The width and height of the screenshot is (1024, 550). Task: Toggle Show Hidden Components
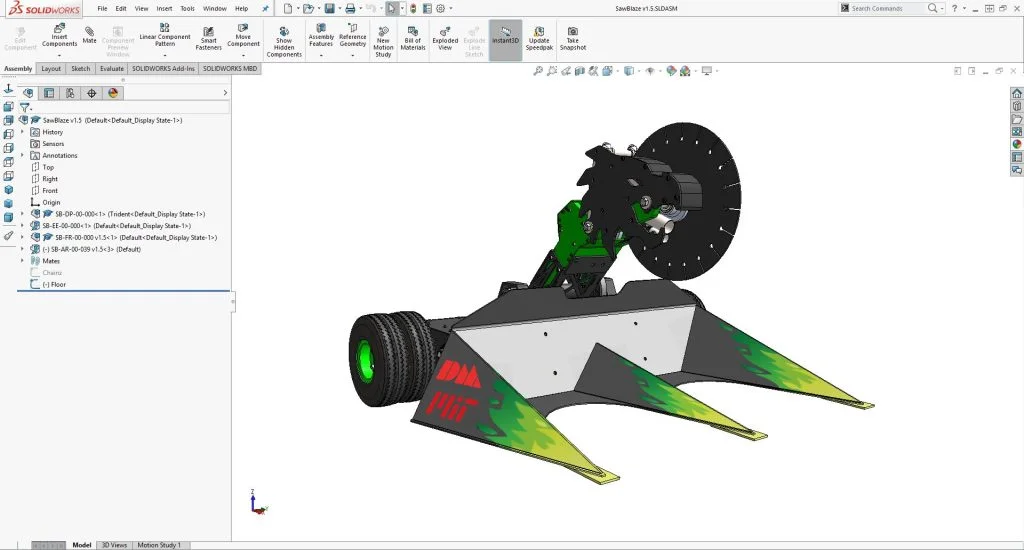284,40
